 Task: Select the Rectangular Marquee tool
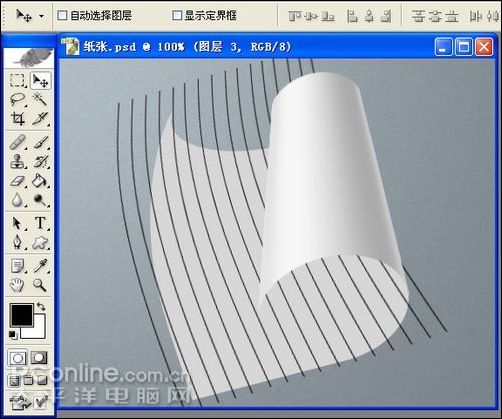pos(17,80)
